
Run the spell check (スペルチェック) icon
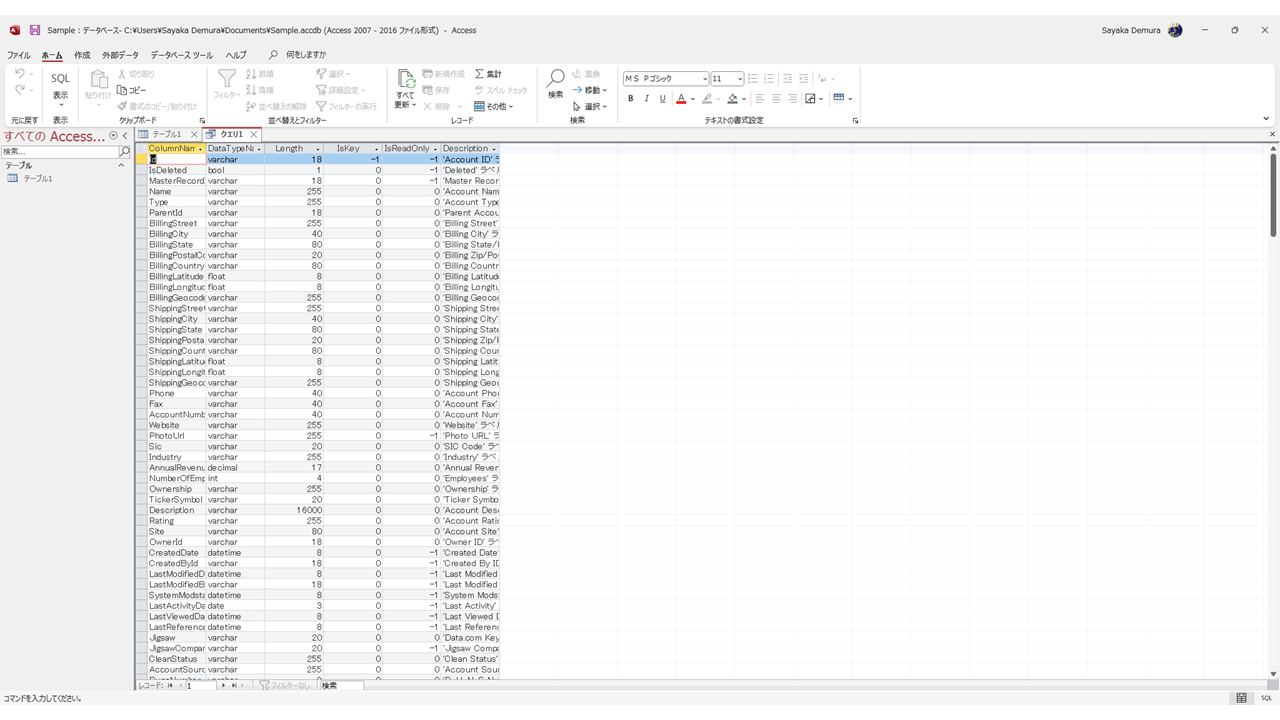click(x=483, y=90)
